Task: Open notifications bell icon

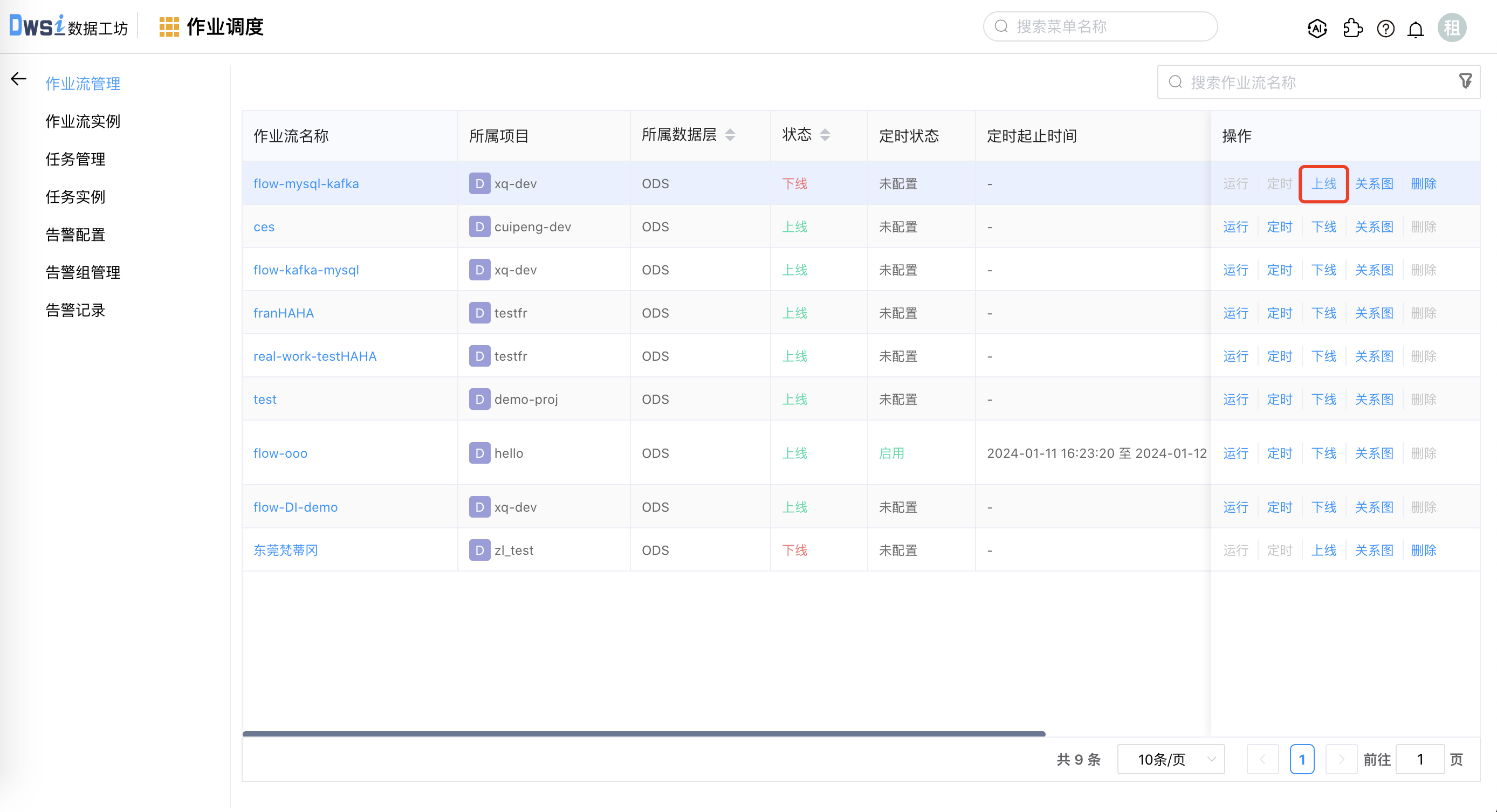Action: [x=1416, y=28]
